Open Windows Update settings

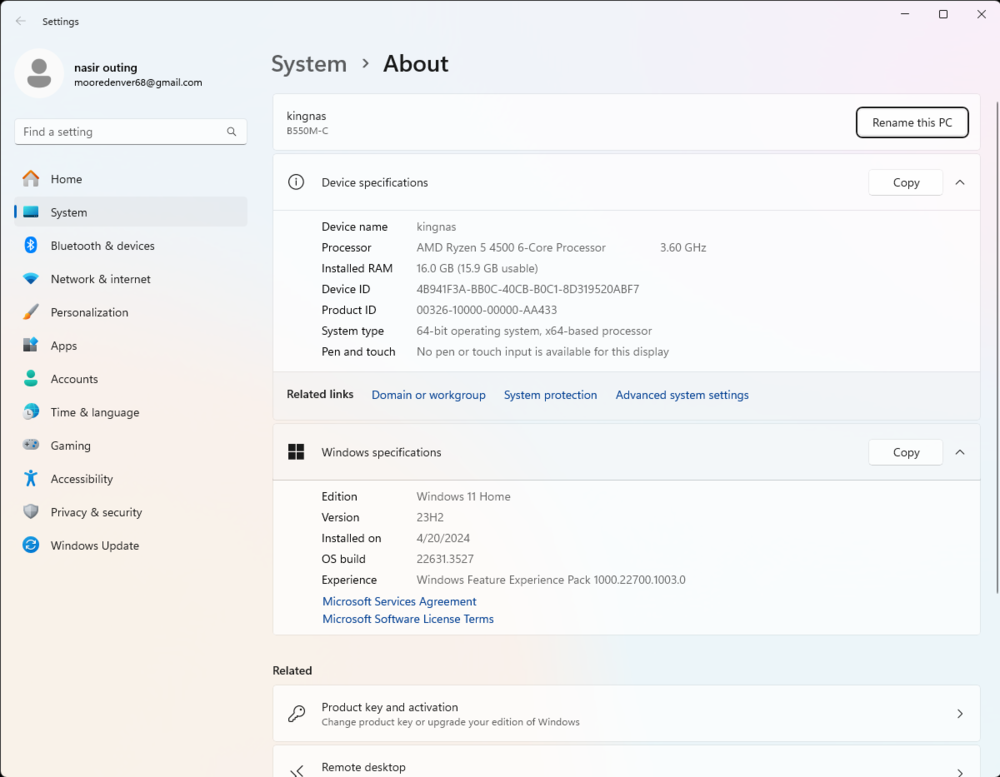tap(93, 545)
